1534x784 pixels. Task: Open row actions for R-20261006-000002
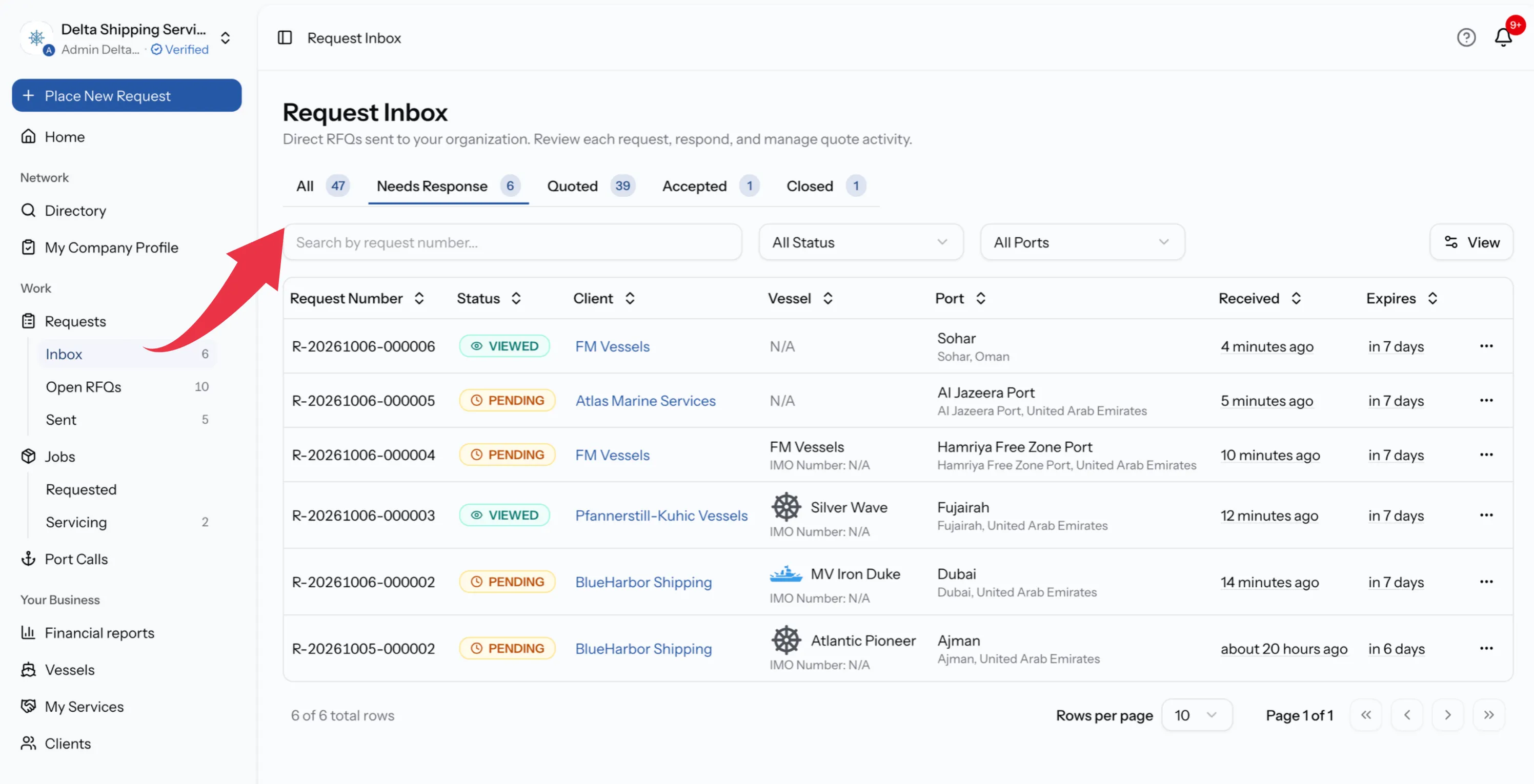tap(1486, 582)
